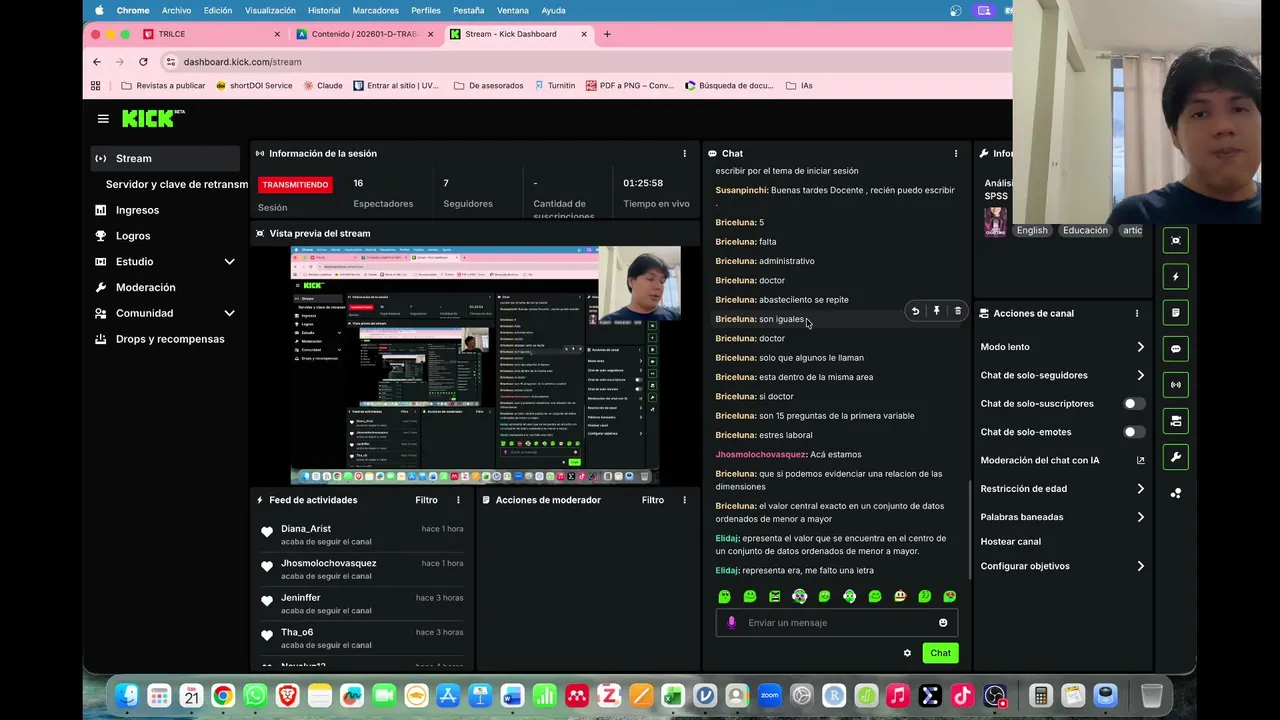Open Finder from the dock

127,695
